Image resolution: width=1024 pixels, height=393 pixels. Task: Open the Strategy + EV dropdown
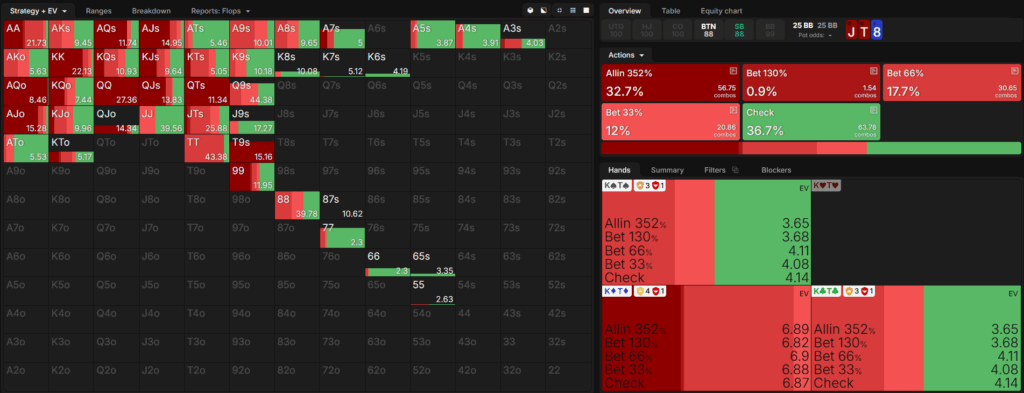[x=39, y=11]
